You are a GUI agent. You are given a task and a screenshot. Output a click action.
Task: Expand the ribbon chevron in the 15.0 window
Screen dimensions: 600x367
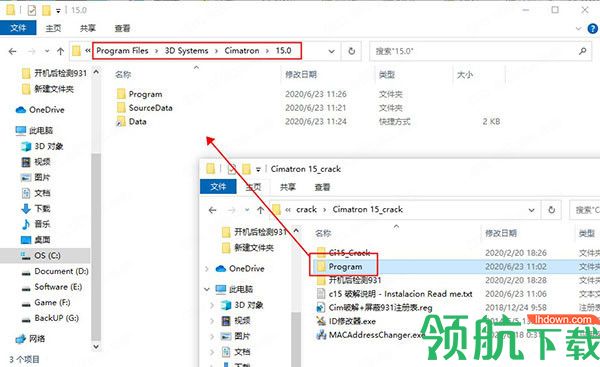[579, 28]
